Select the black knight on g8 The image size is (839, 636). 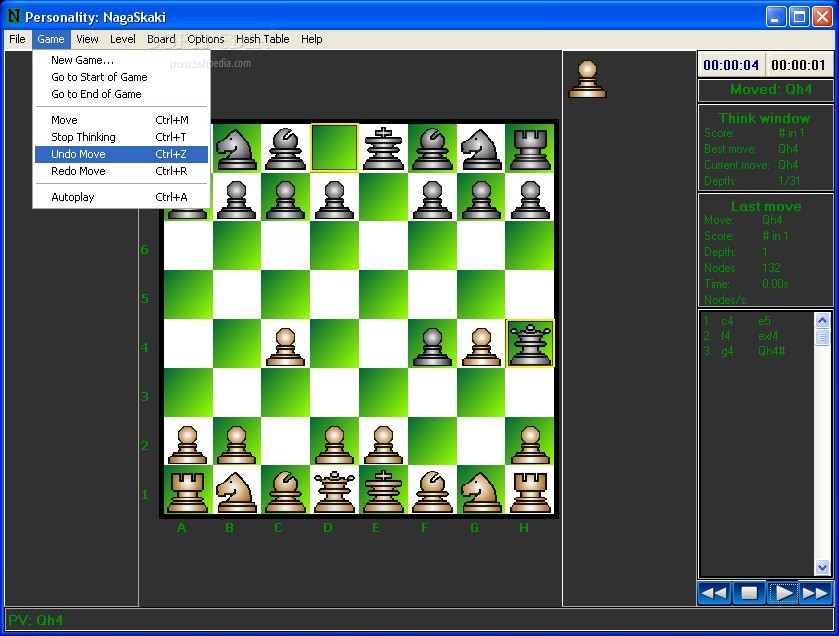(x=481, y=150)
